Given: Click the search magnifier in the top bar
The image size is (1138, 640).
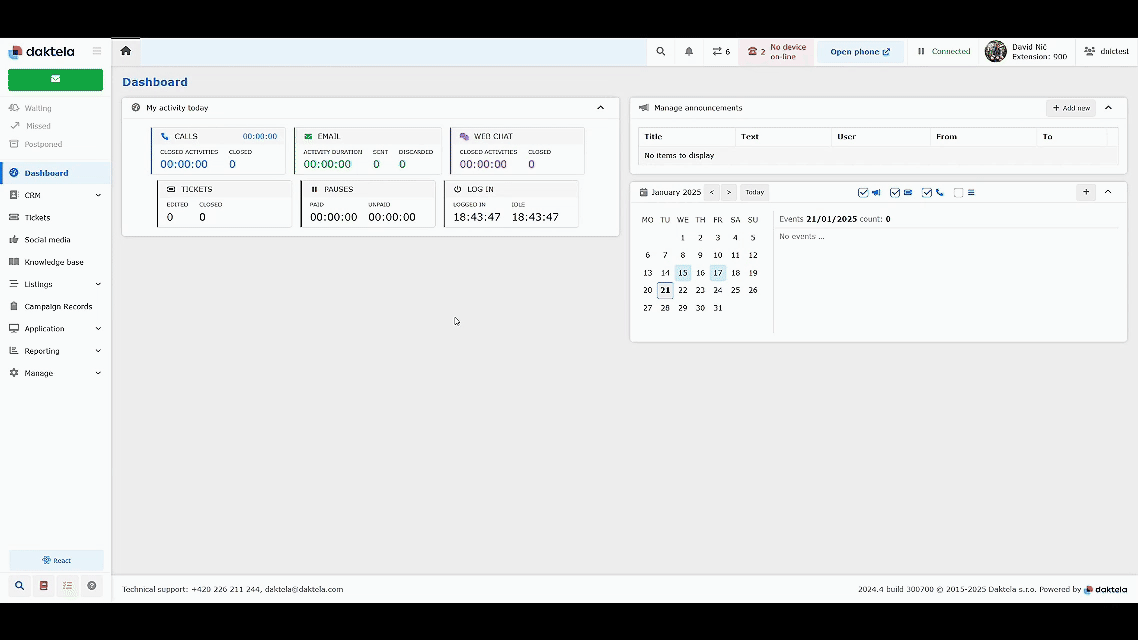Looking at the screenshot, I should pos(660,52).
